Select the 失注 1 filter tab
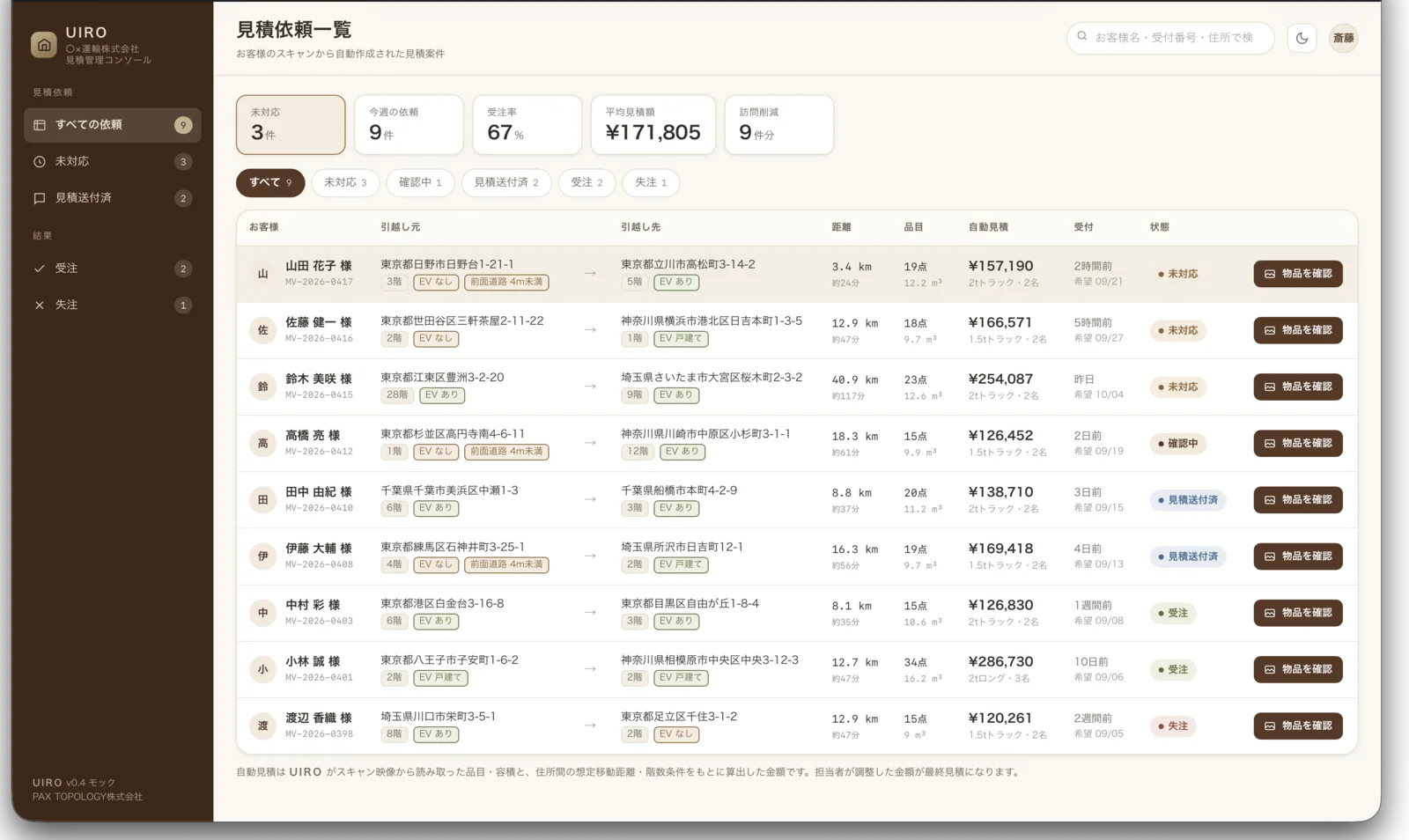Image resolution: width=1409 pixels, height=840 pixels. tap(651, 182)
